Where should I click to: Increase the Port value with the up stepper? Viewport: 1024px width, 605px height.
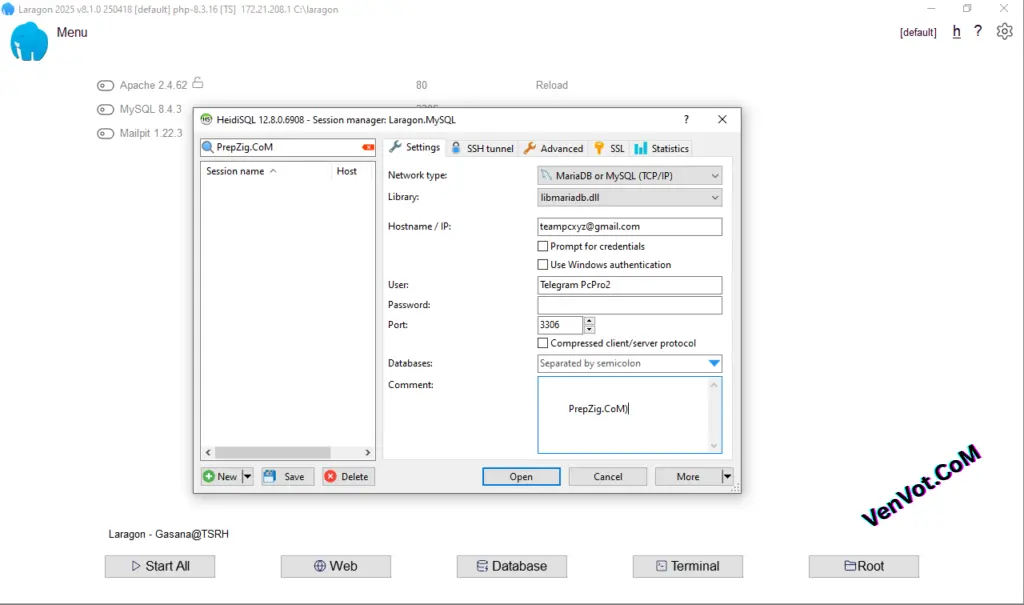coord(588,321)
